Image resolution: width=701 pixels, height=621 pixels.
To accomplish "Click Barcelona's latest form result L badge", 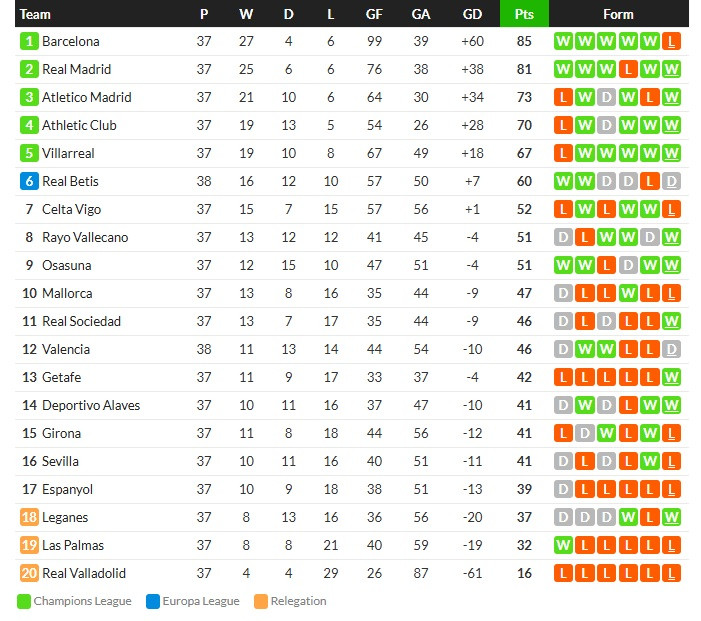I will (x=671, y=42).
